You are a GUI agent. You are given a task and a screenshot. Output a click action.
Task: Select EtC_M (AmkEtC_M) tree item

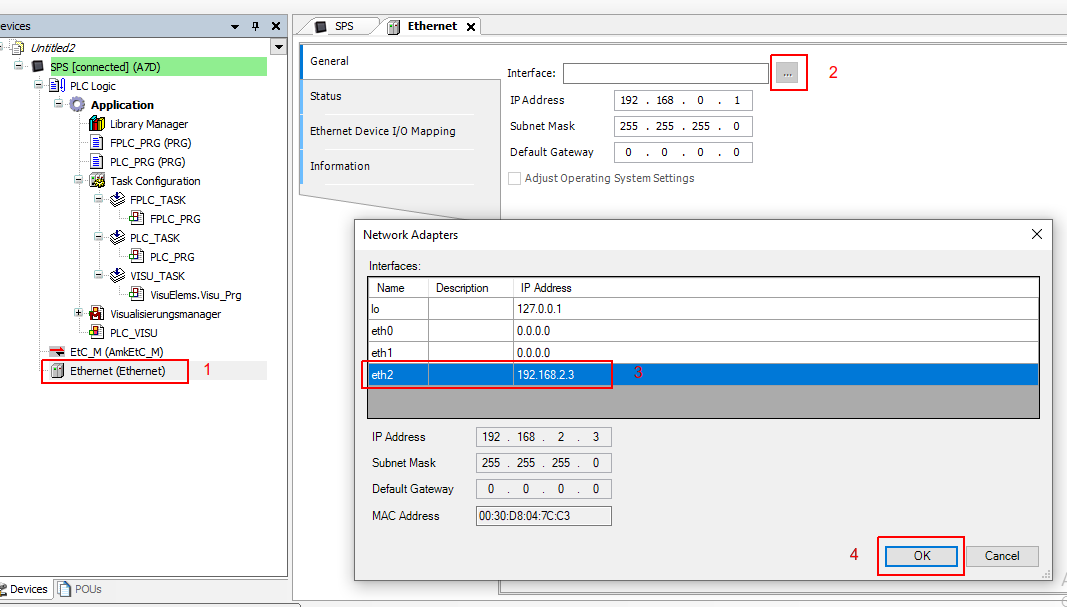coord(117,352)
